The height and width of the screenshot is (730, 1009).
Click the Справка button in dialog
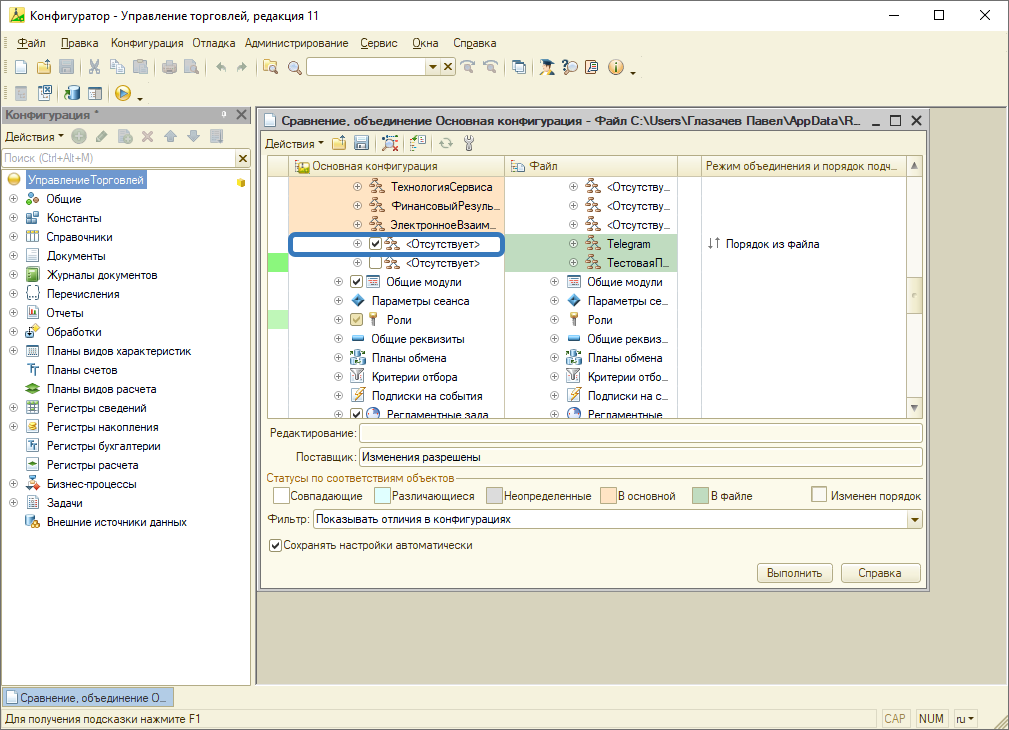coord(880,573)
